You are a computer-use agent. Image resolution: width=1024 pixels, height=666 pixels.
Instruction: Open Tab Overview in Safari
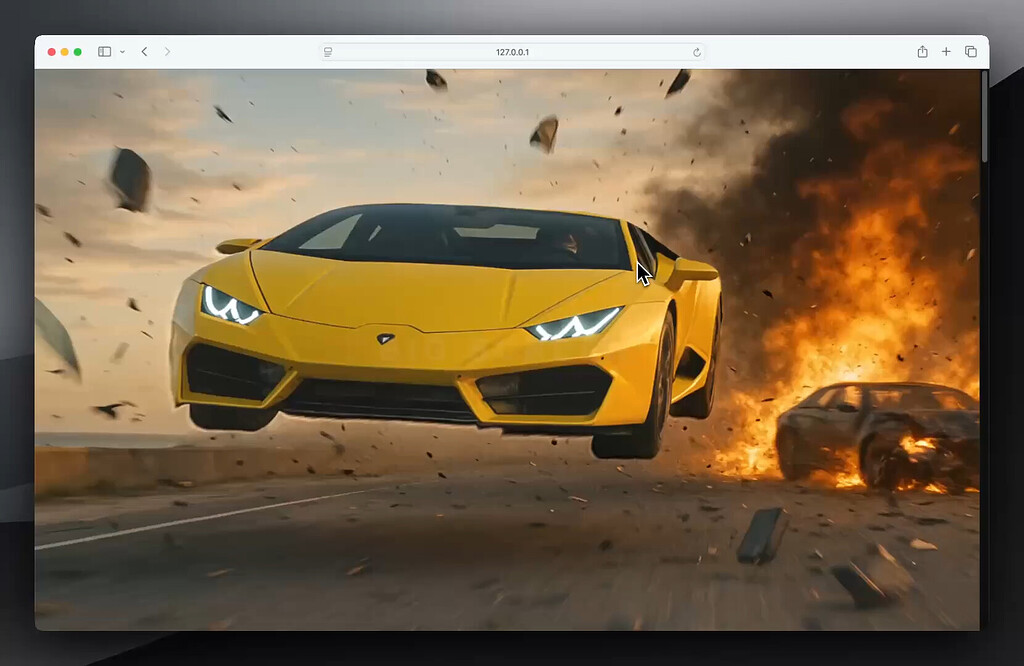coord(971,51)
